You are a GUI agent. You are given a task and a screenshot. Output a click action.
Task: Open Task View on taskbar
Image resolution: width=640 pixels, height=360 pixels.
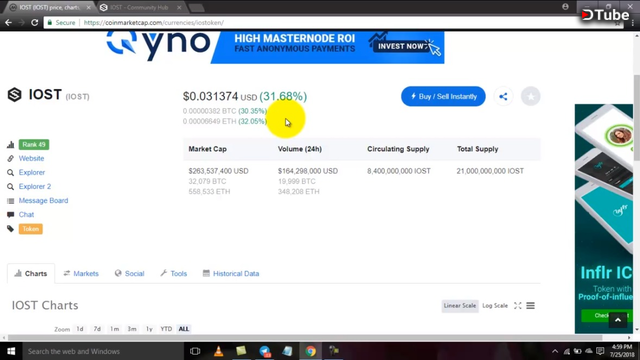tap(195, 351)
